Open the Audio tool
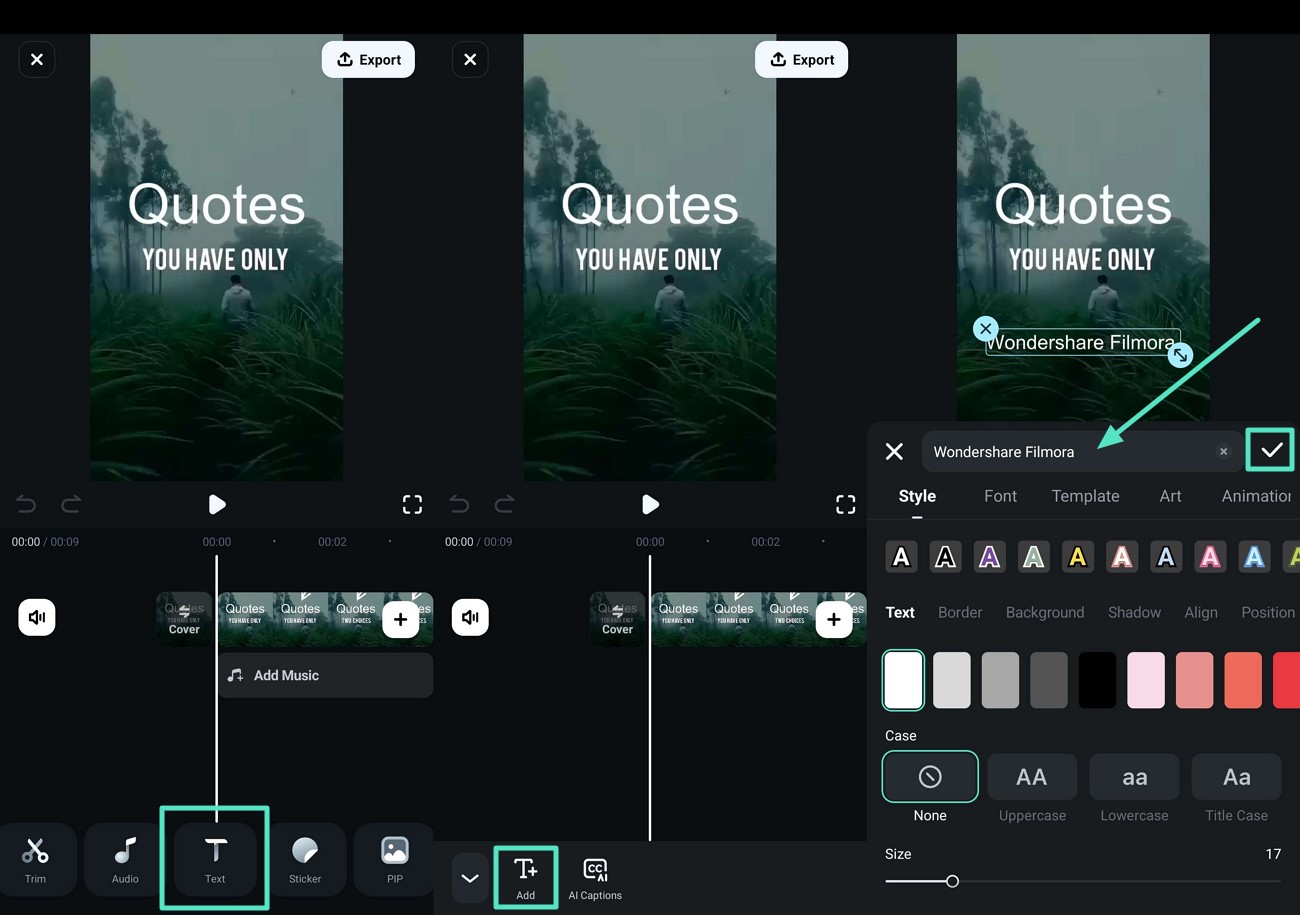The height and width of the screenshot is (915, 1300). (125, 858)
